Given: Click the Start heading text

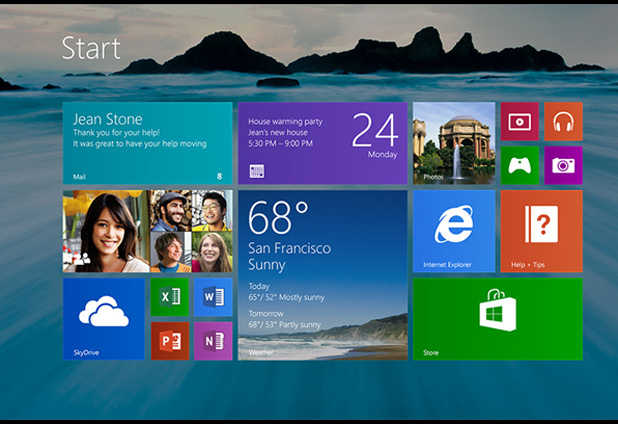Looking at the screenshot, I should pyautogui.click(x=91, y=47).
